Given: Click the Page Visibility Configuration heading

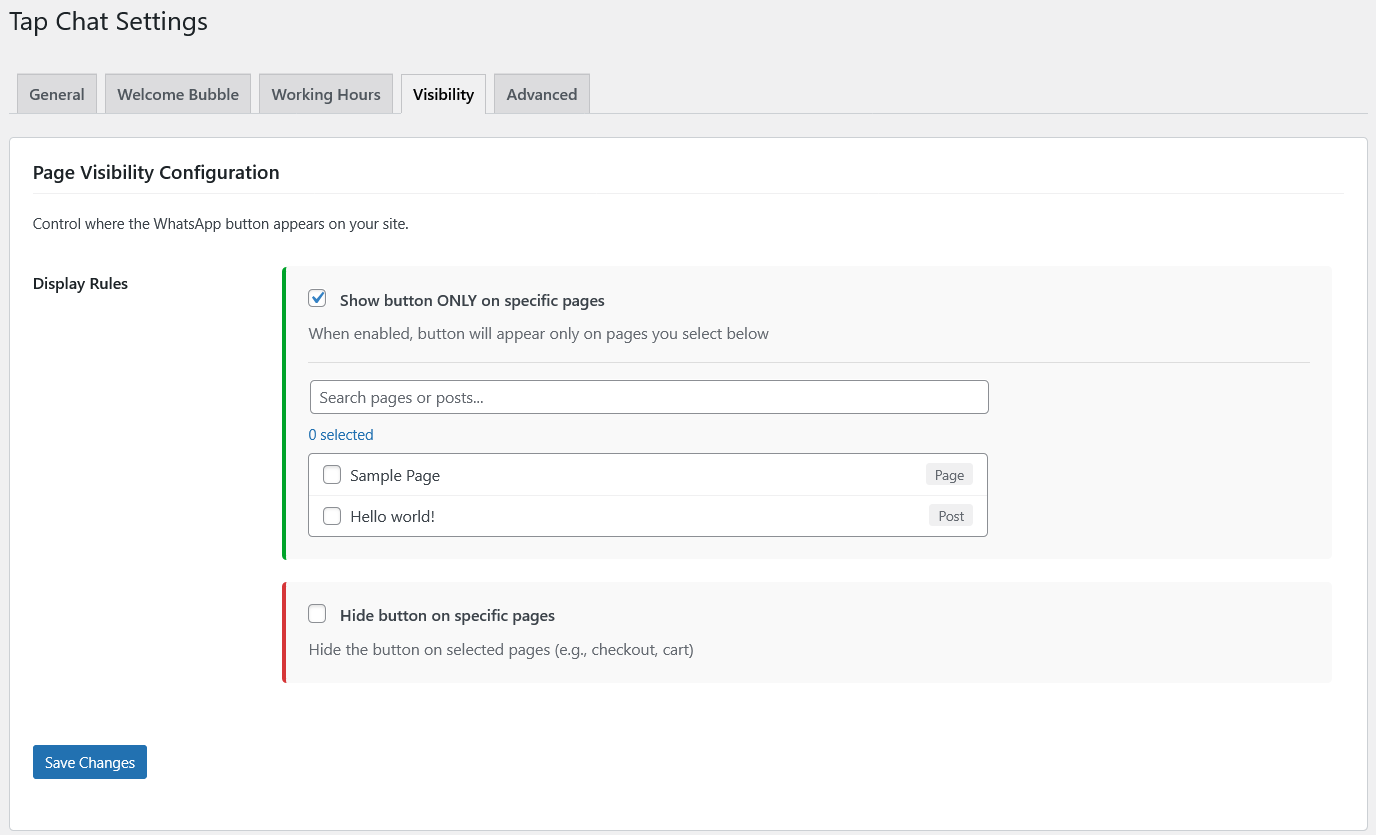Looking at the screenshot, I should [156, 172].
